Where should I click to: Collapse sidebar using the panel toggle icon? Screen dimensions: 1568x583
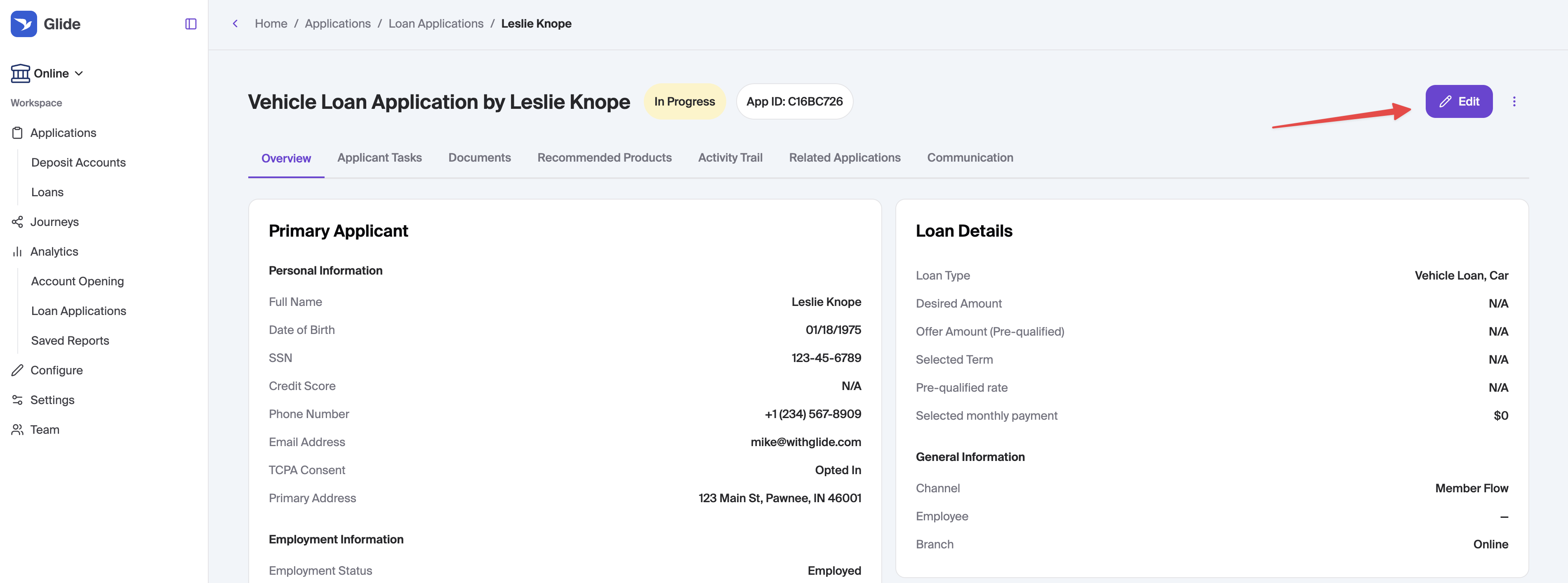[191, 24]
